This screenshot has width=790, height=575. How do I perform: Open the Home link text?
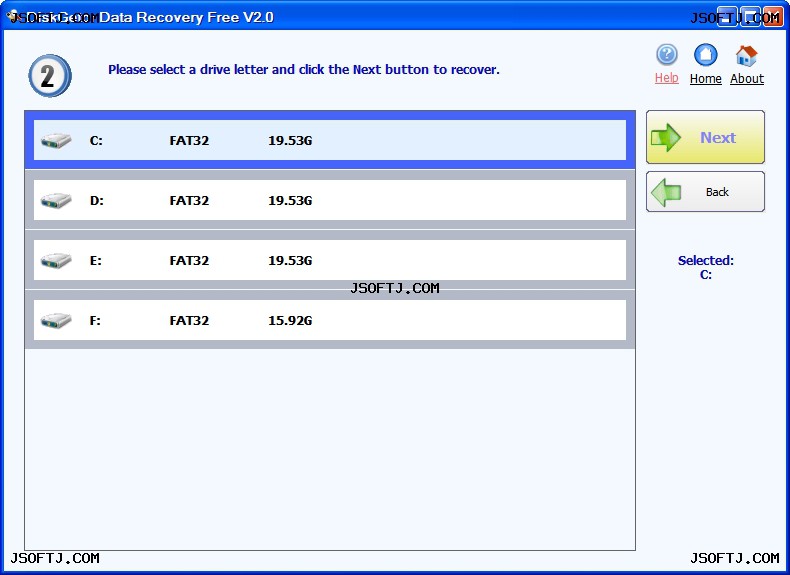(705, 79)
